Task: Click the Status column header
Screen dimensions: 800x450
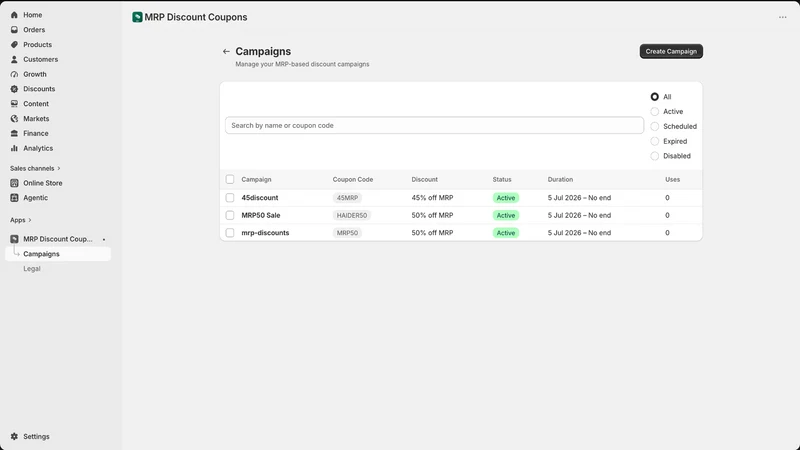Action: [502, 180]
